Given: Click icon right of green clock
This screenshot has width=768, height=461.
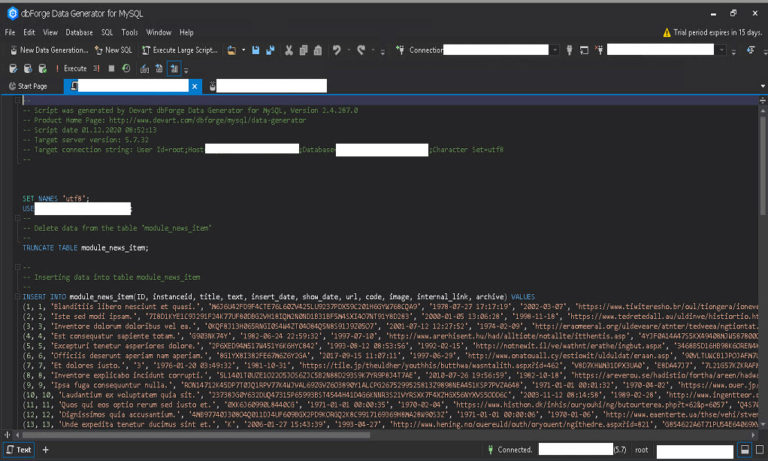Looking at the screenshot, I should coord(144,69).
